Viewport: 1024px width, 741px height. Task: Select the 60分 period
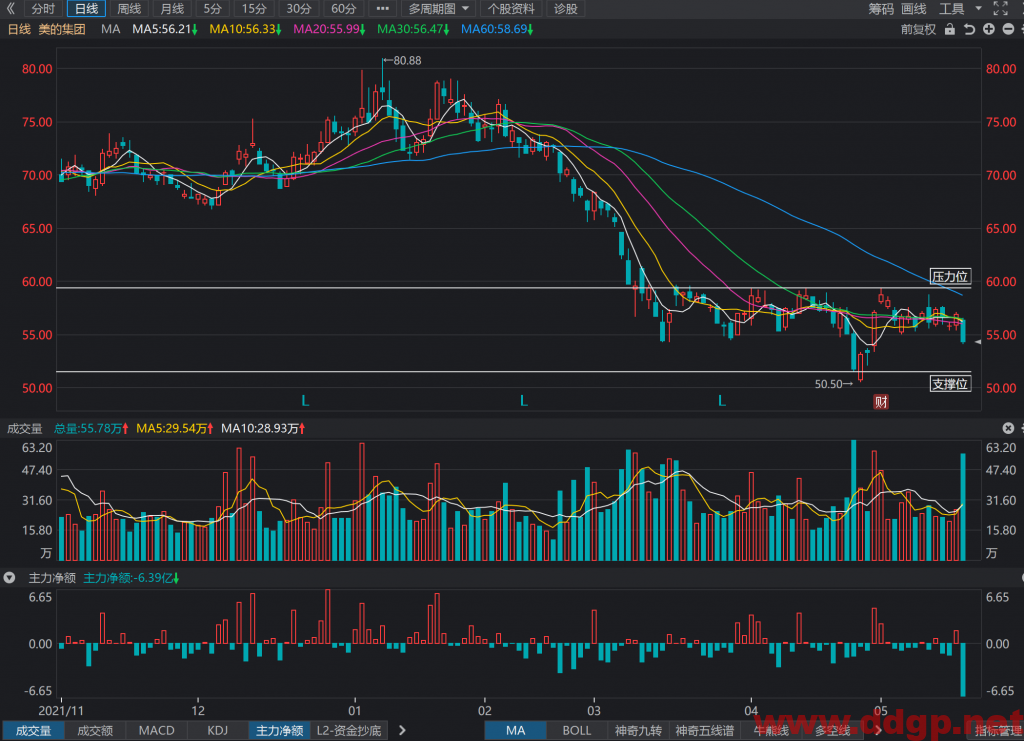click(x=343, y=8)
